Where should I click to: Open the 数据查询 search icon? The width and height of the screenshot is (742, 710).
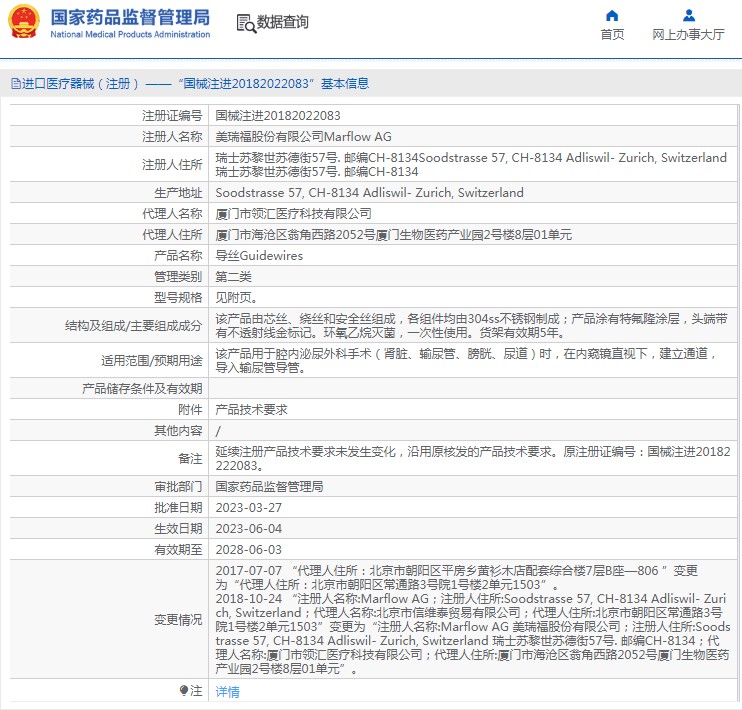coord(246,23)
